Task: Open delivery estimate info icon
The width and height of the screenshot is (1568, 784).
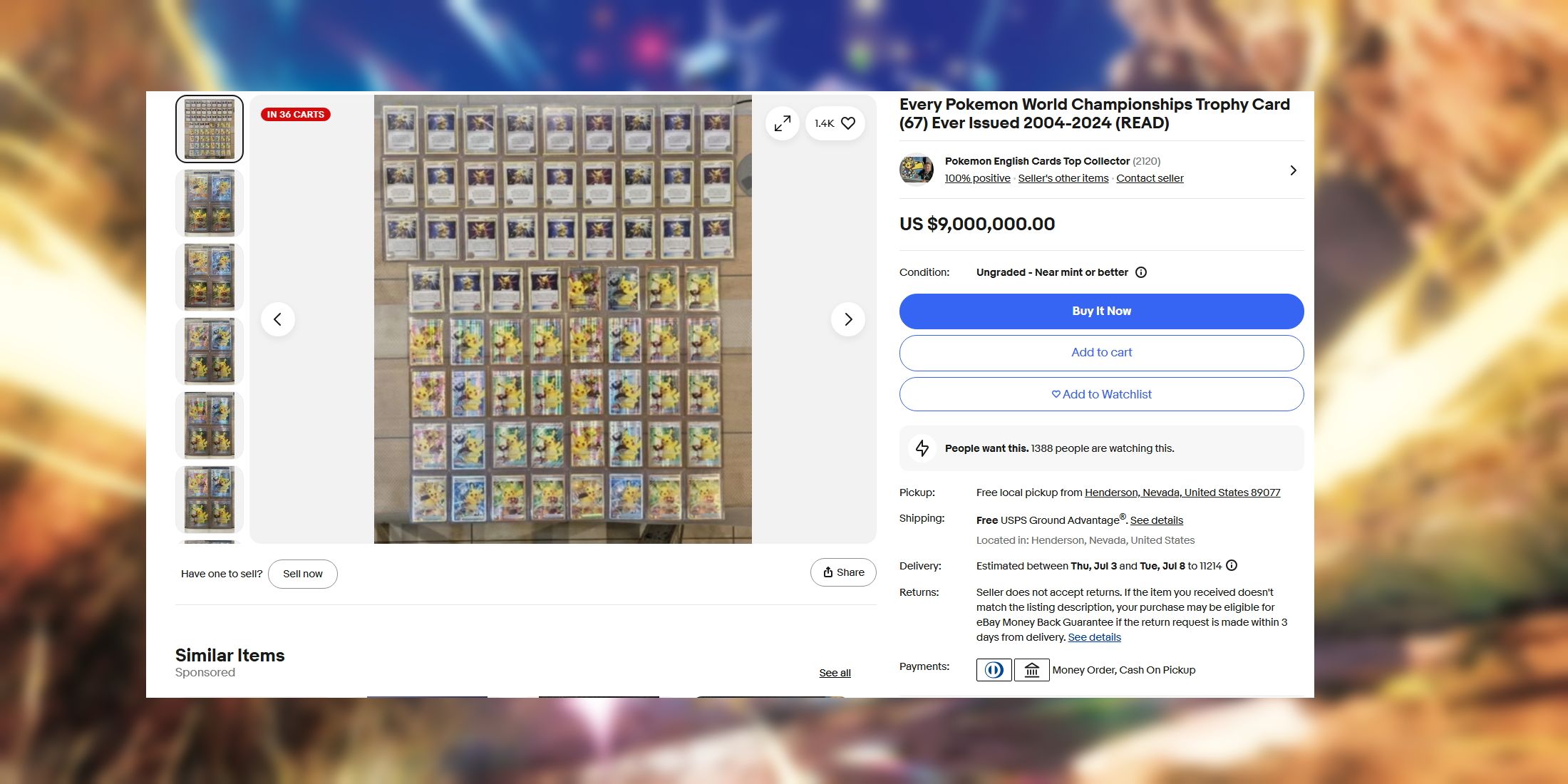Action: pyautogui.click(x=1232, y=566)
